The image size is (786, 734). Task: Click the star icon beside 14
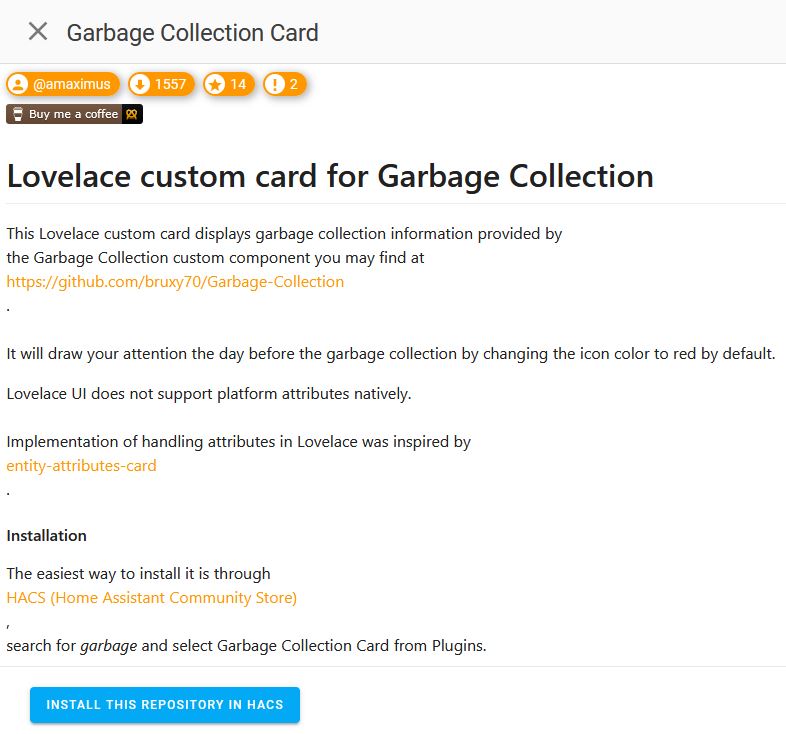coord(215,84)
